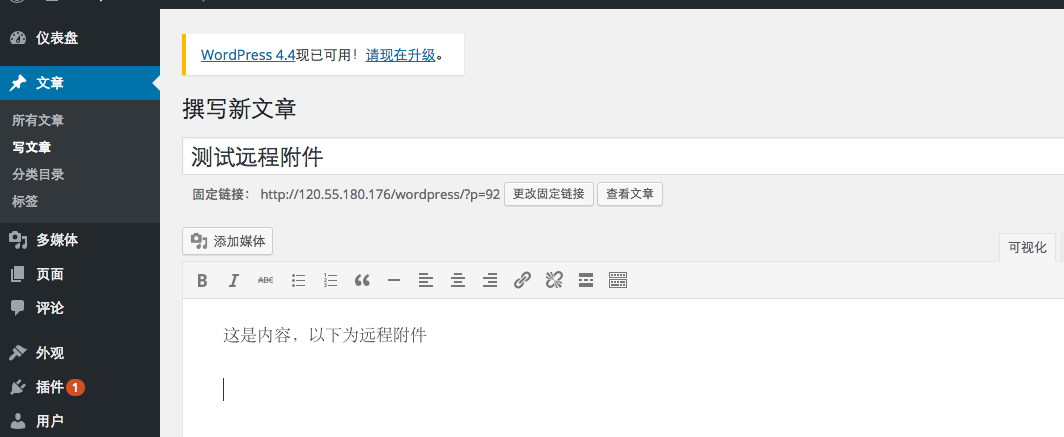1064x437 pixels.
Task: Insert a blockquote
Action: (362, 280)
